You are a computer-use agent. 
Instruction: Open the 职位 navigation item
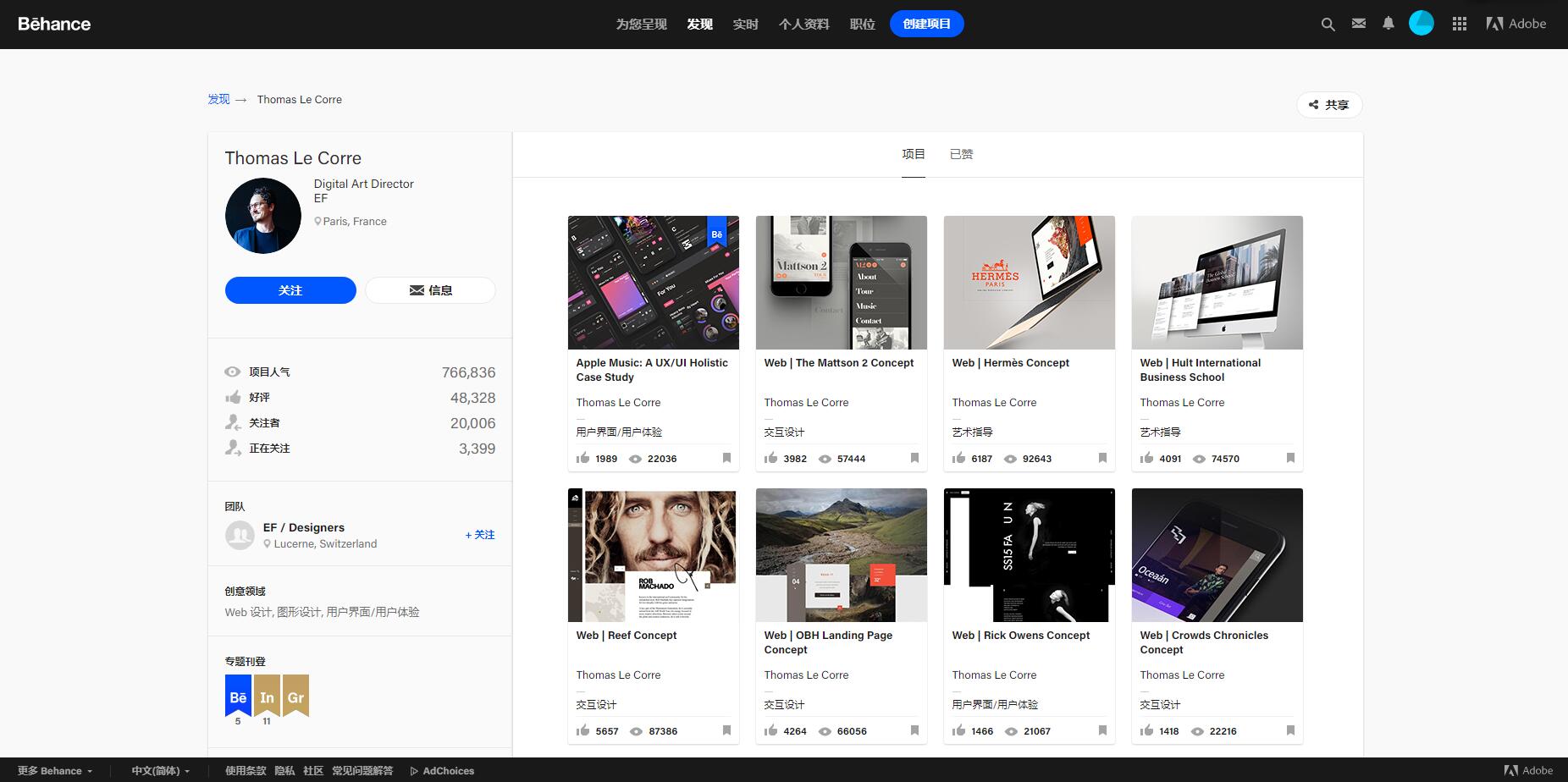(863, 24)
